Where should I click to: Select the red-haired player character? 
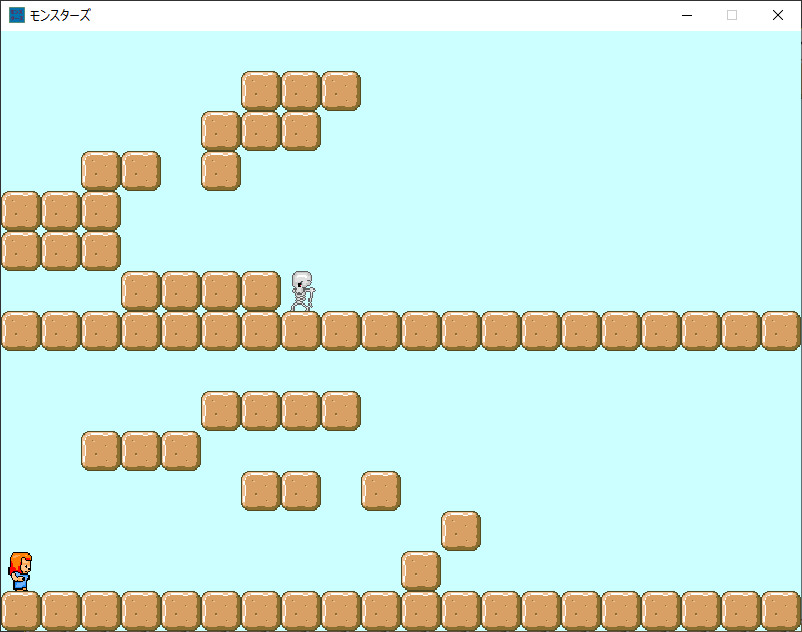20,572
